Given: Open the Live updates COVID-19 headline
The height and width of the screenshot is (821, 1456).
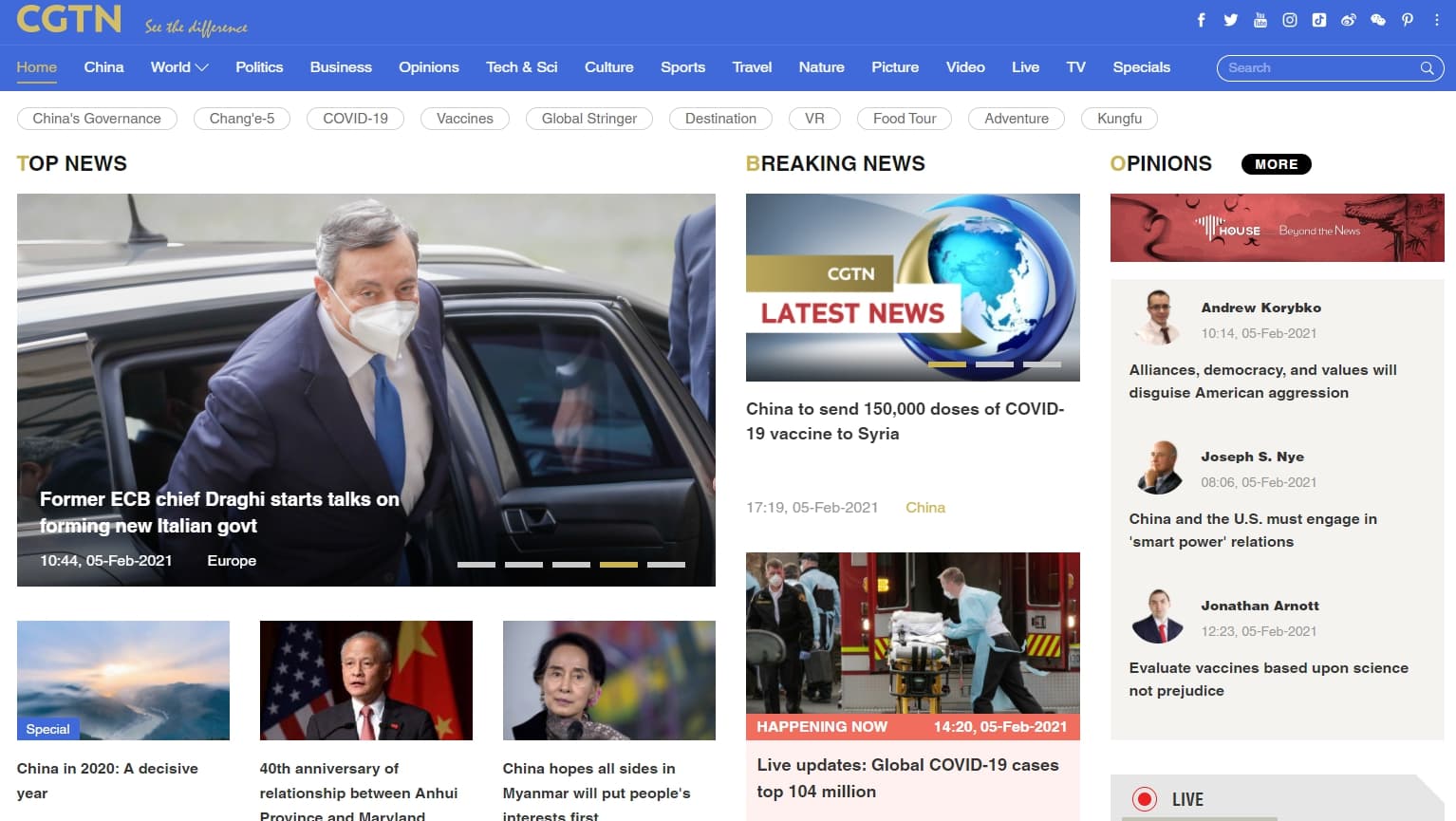Looking at the screenshot, I should 907,778.
